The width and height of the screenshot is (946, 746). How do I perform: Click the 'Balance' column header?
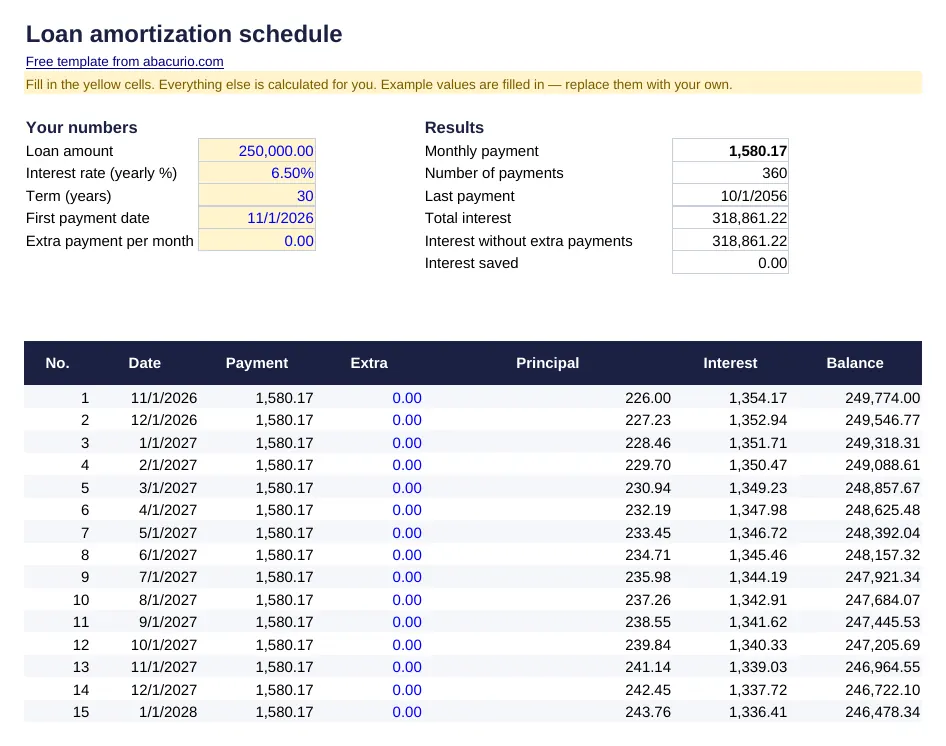855,363
